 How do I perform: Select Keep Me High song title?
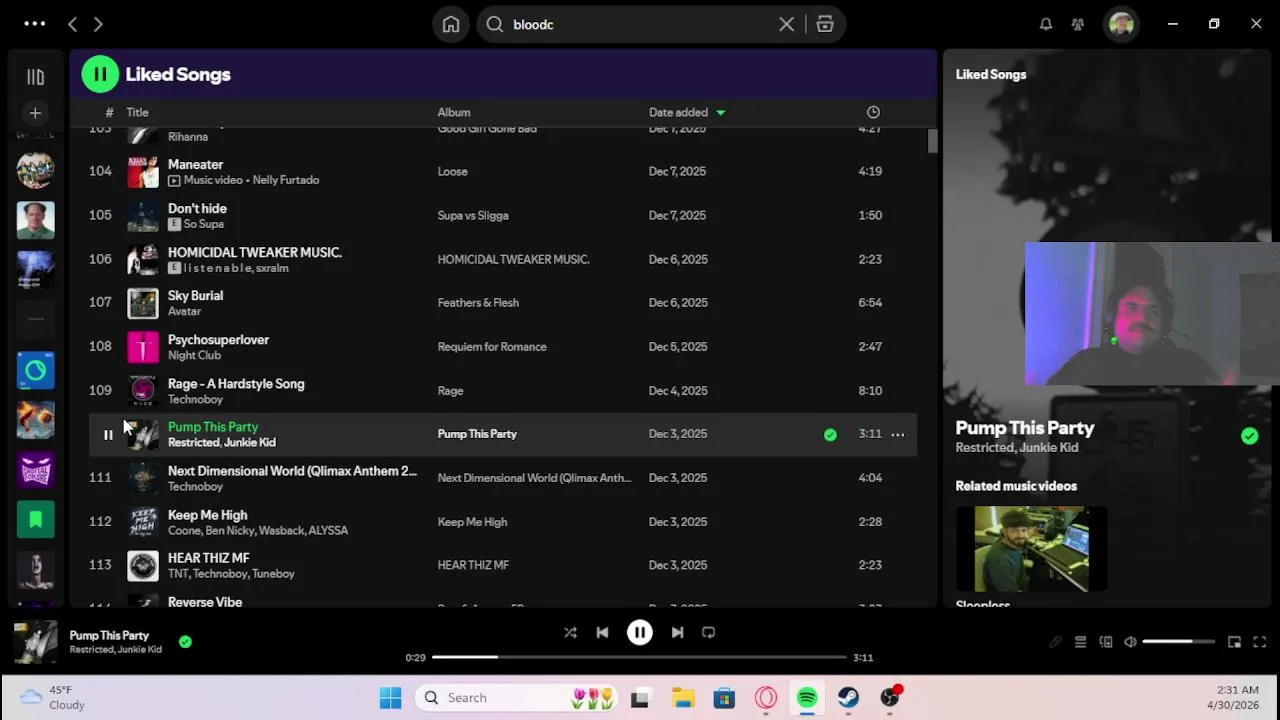click(x=207, y=515)
